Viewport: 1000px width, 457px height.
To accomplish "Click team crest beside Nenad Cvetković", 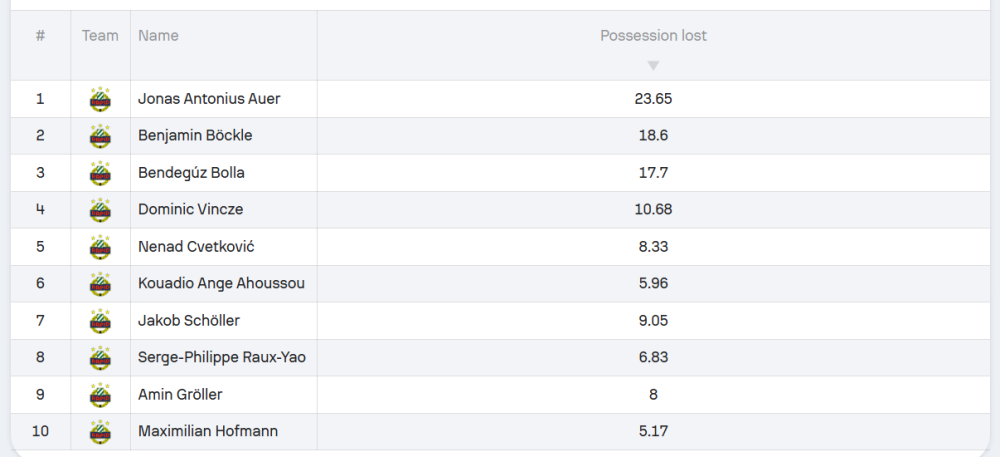I will click(100, 247).
